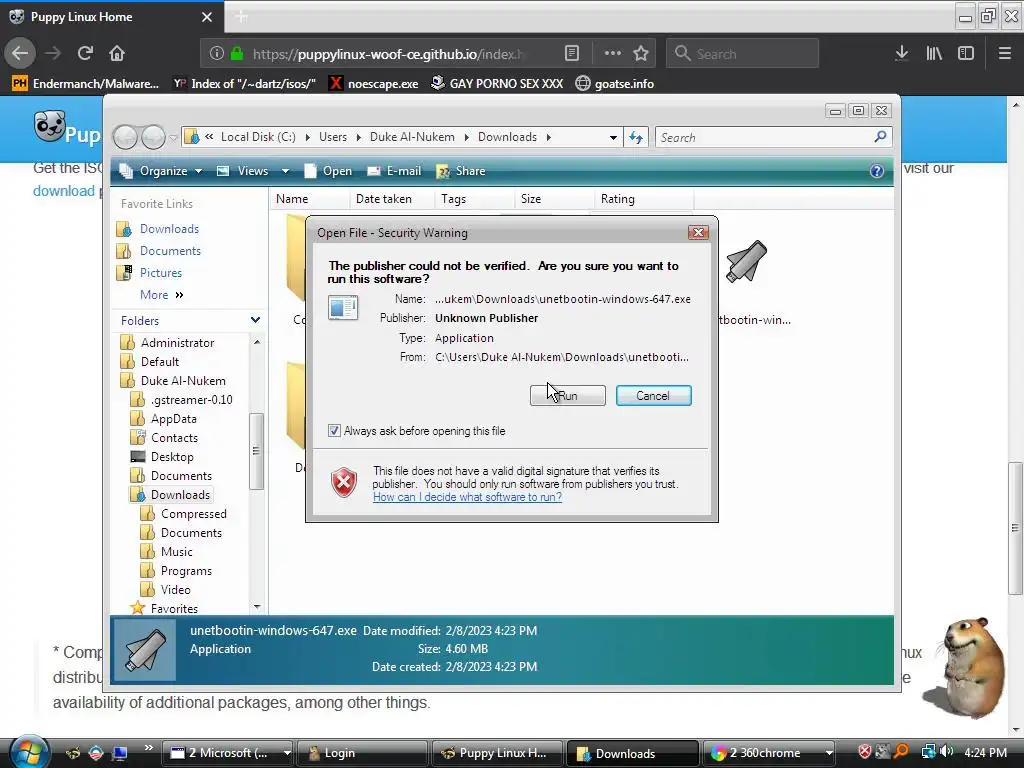The height and width of the screenshot is (768, 1024).
Task: Open Explorer help question-mark icon
Action: tap(877, 171)
